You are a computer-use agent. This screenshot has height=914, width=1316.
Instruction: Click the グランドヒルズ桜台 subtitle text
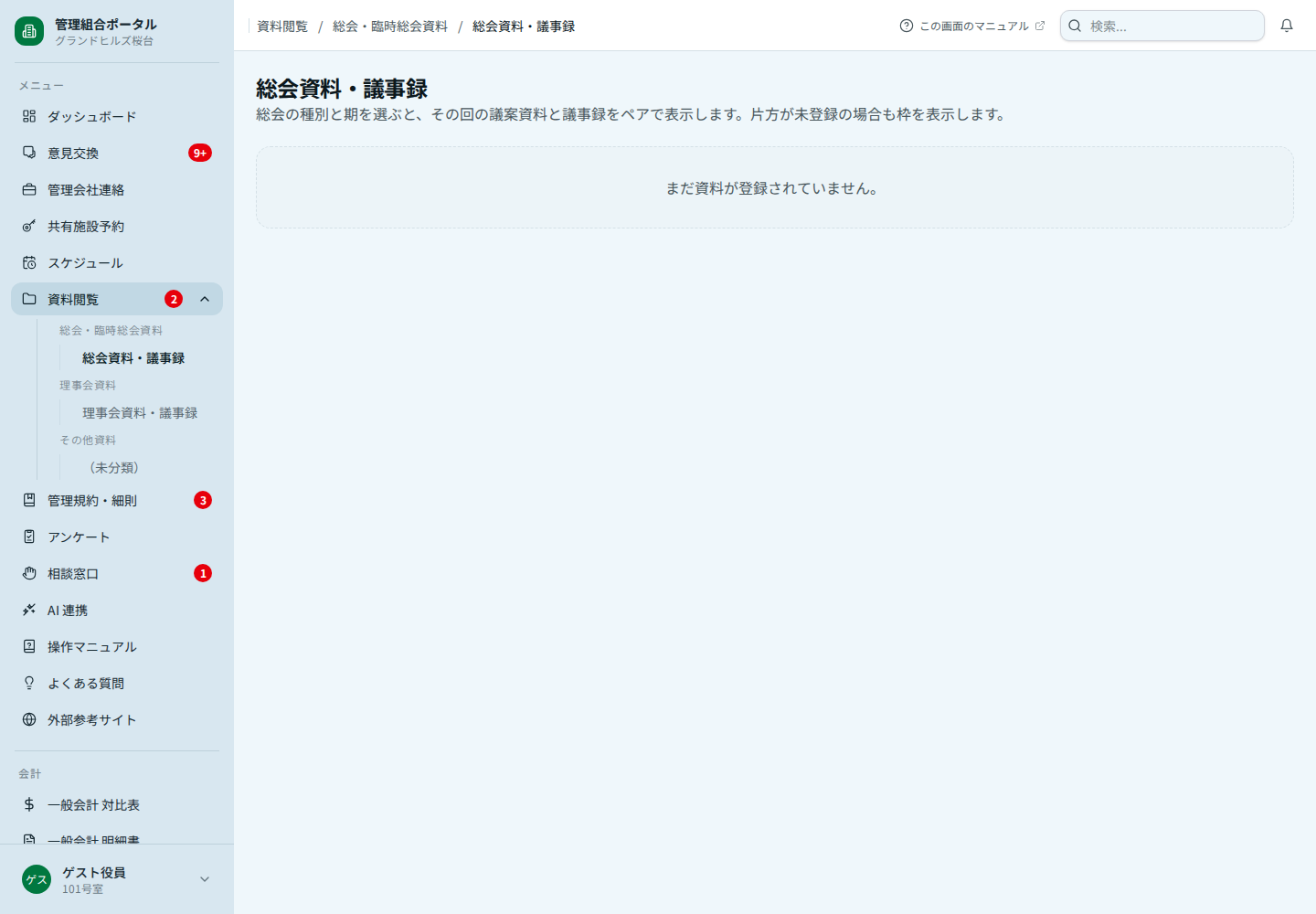[x=104, y=41]
